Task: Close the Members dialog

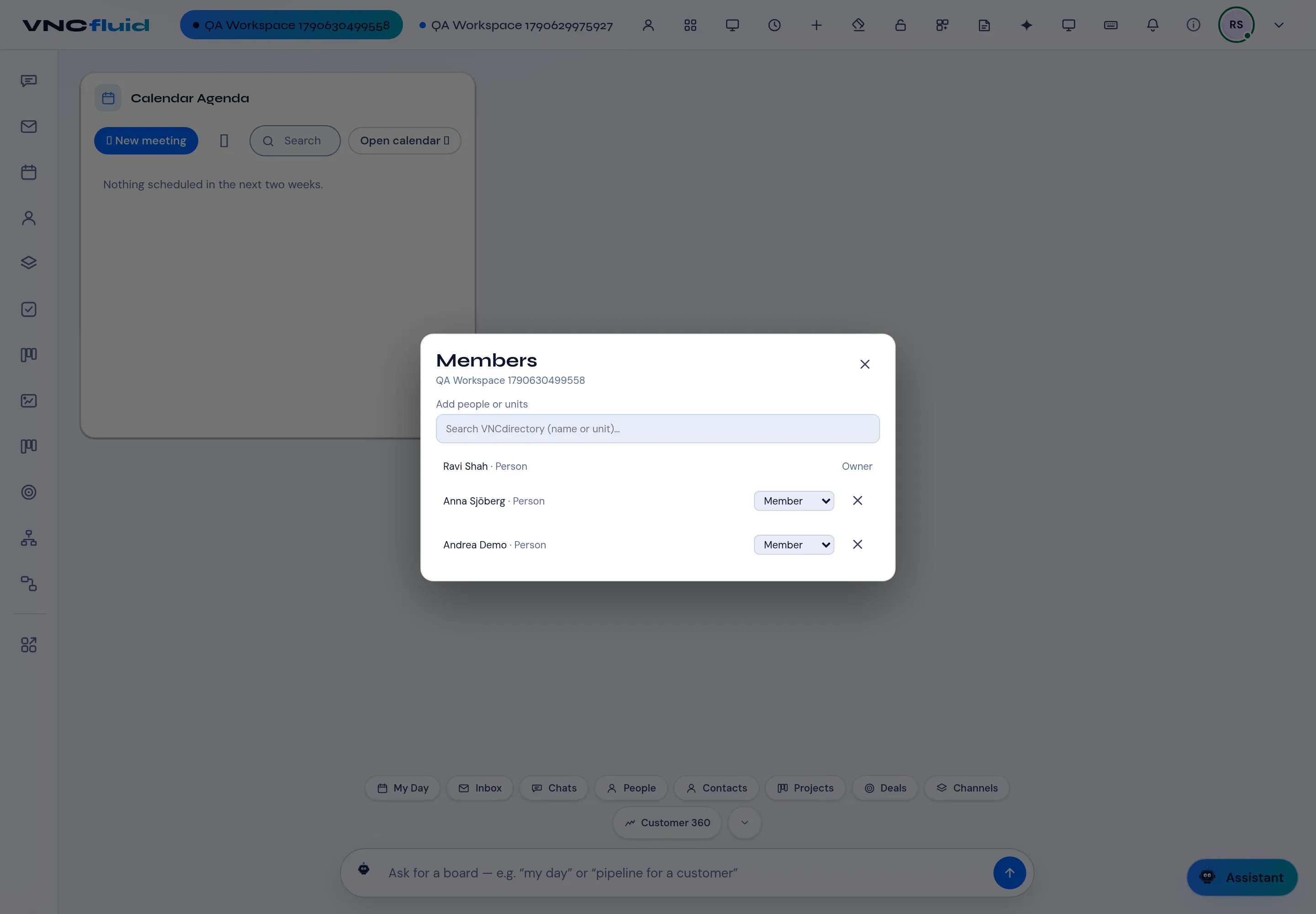Action: coord(865,364)
